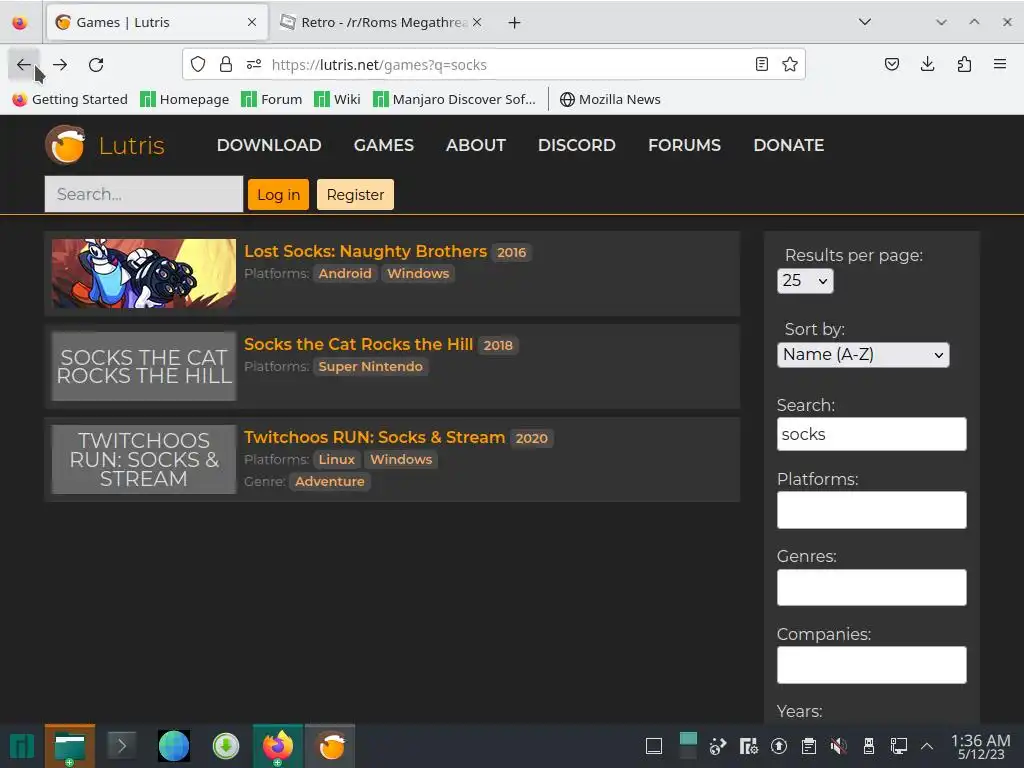
Task: Filter by Linux platform tag
Action: point(336,460)
